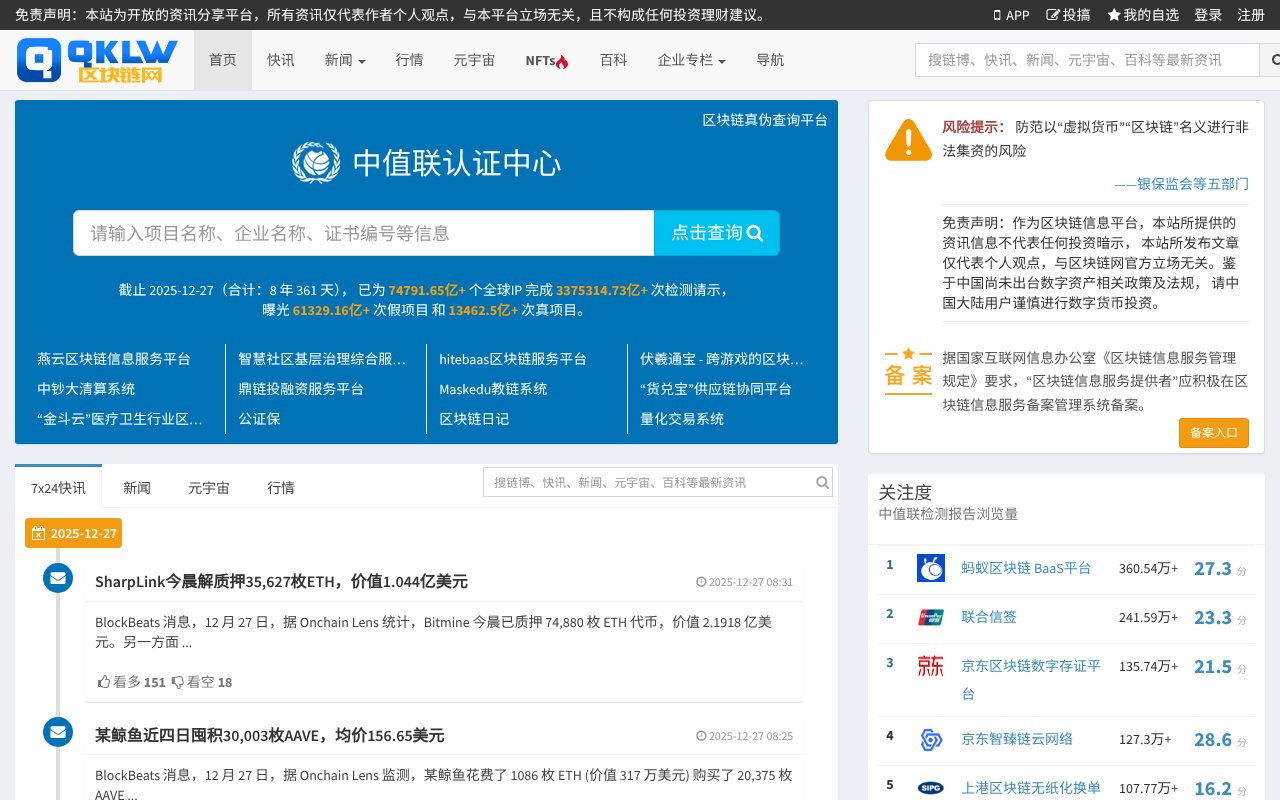Open the 量化交易系统 platform link
Viewport: 1280px width, 800px height.
click(x=681, y=418)
